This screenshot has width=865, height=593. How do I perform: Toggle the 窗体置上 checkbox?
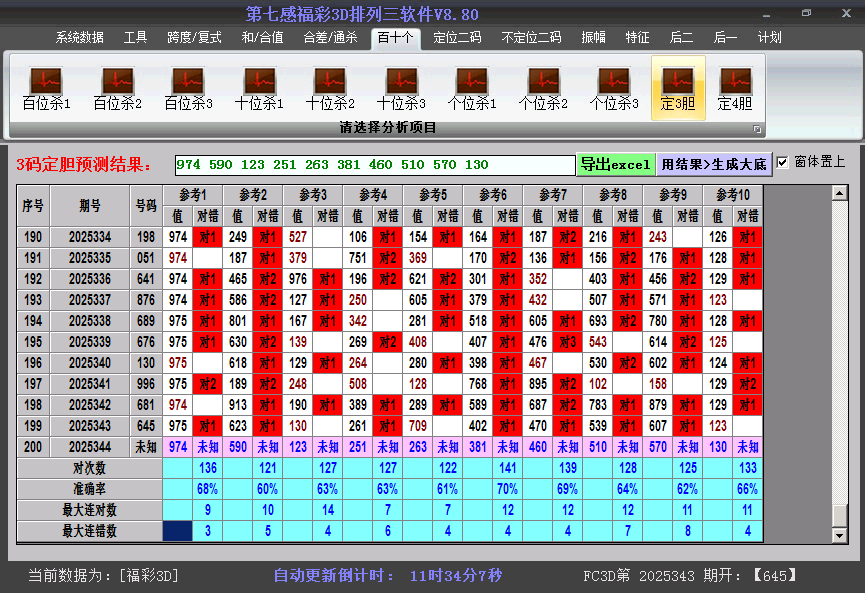tap(783, 162)
